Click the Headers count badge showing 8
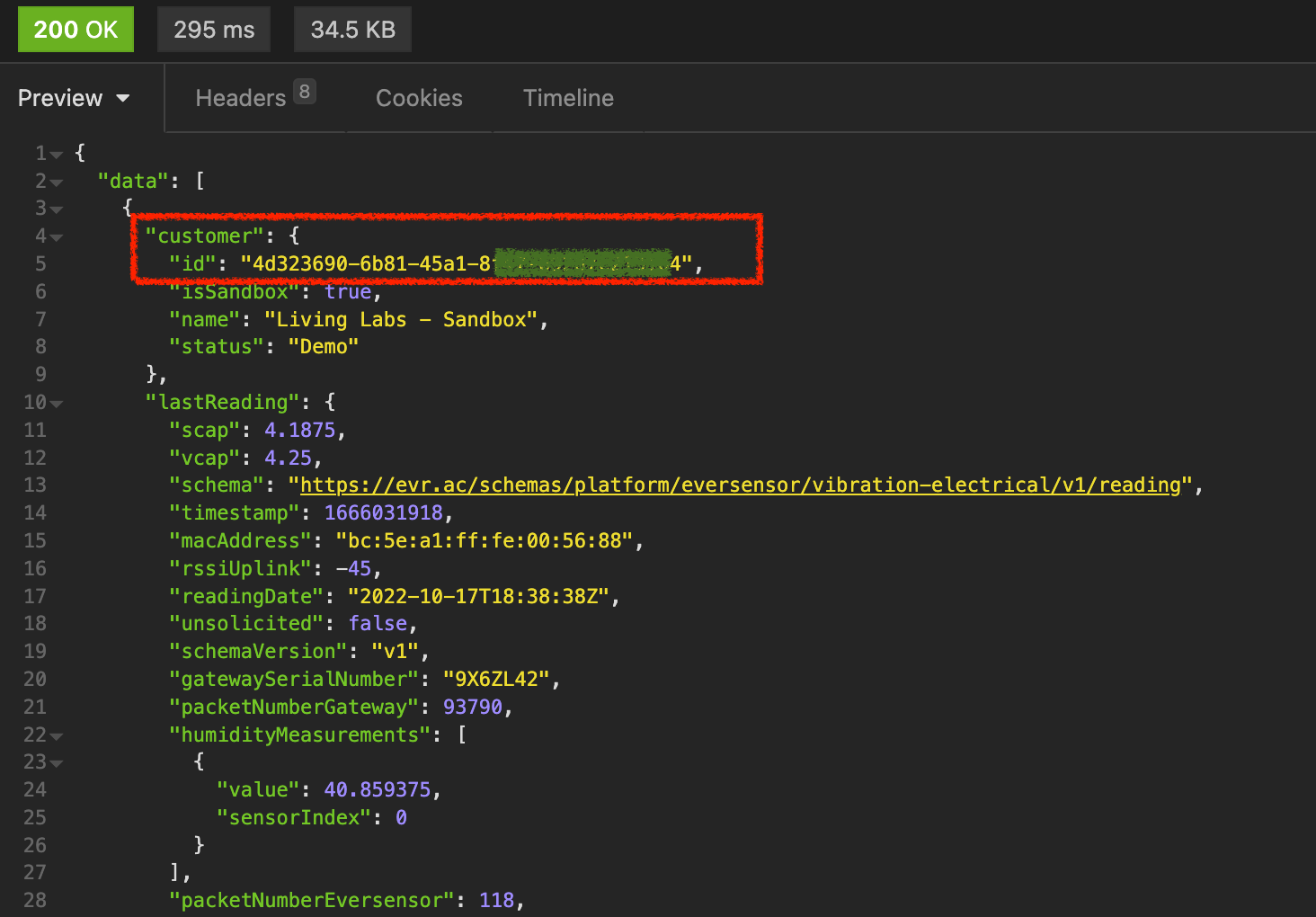This screenshot has height=917, width=1316. pos(305,92)
